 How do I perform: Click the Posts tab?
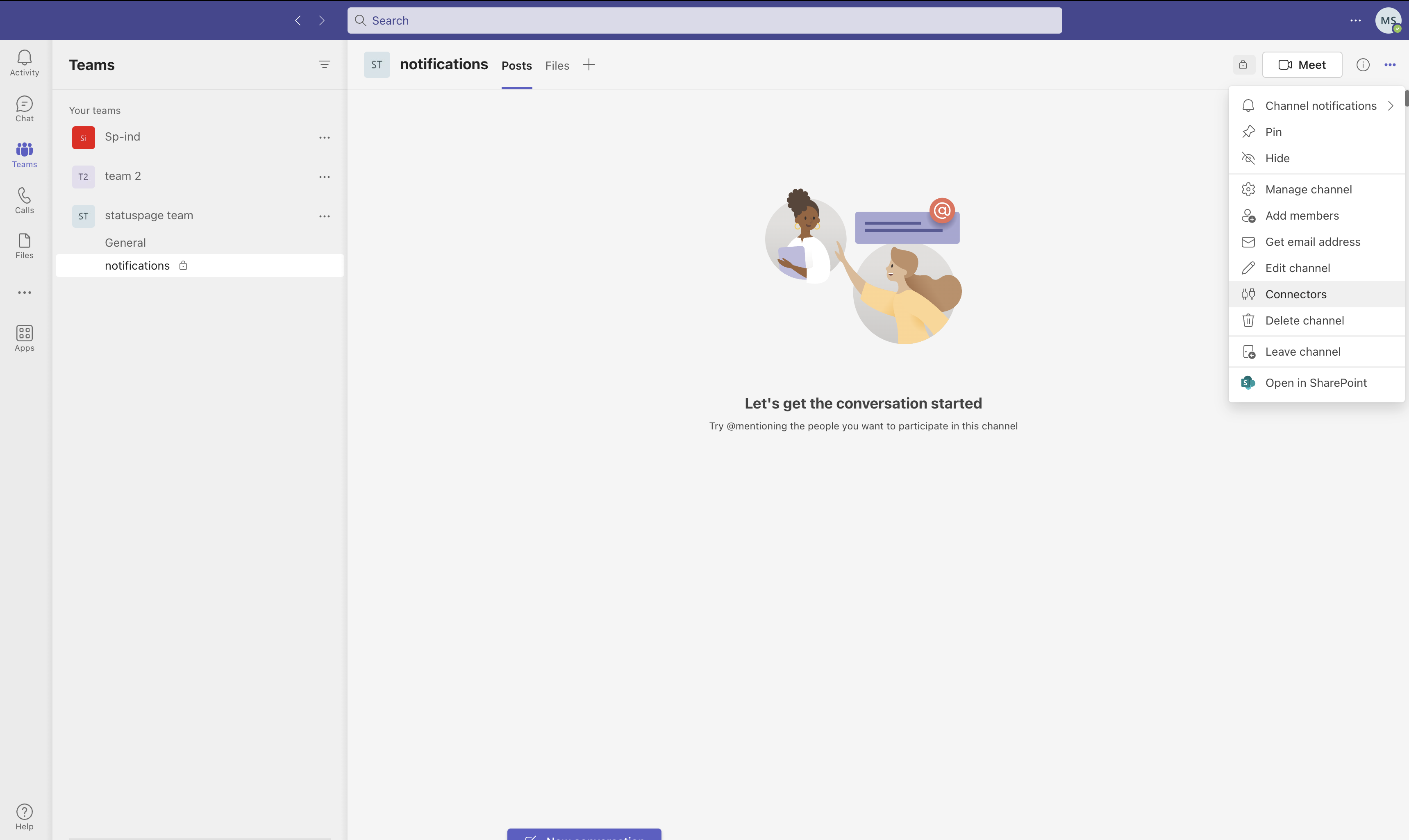(516, 65)
